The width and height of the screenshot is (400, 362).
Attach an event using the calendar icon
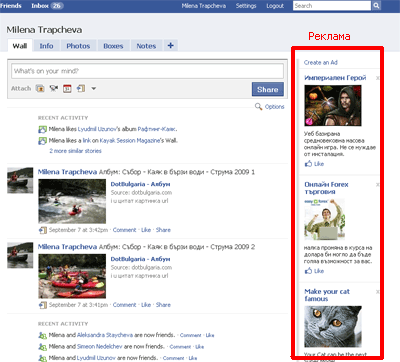67,89
